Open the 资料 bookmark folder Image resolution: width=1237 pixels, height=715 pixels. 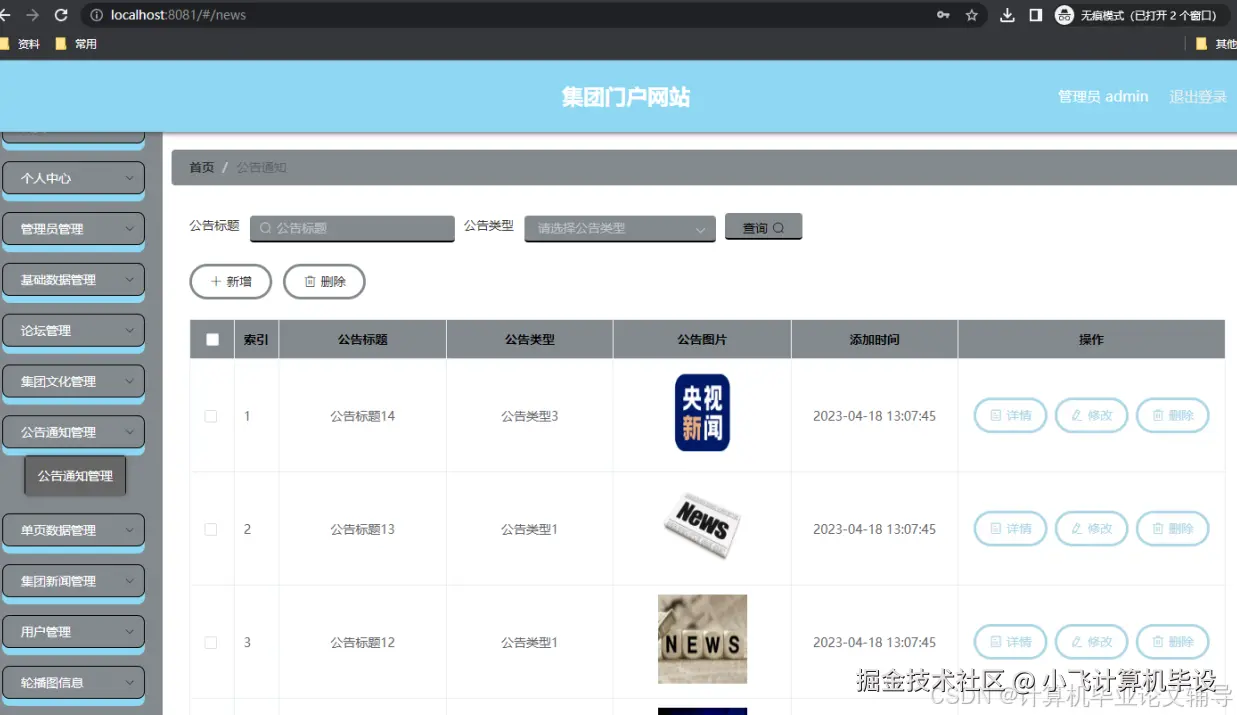point(20,44)
